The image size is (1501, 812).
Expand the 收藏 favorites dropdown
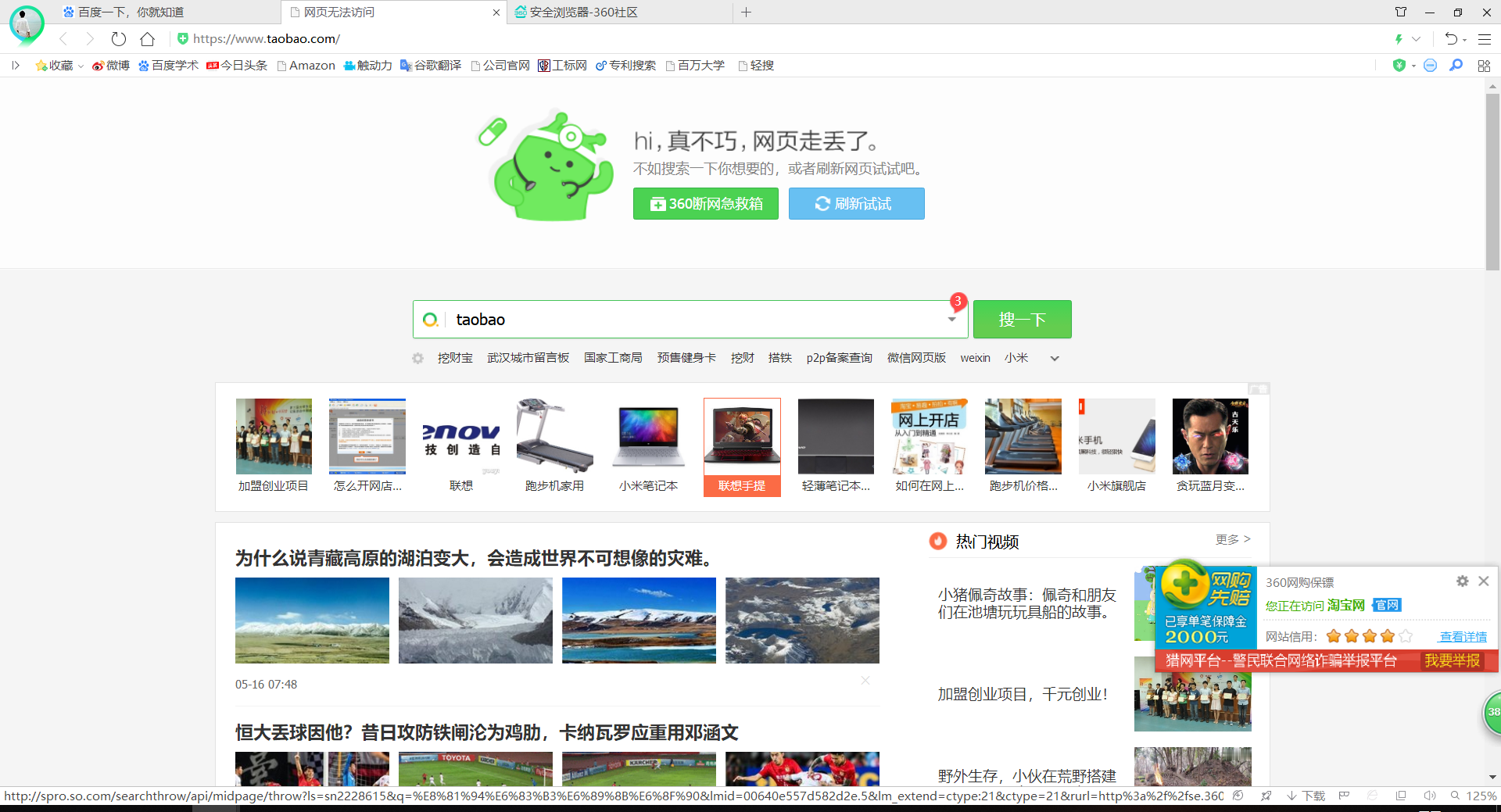(81, 66)
